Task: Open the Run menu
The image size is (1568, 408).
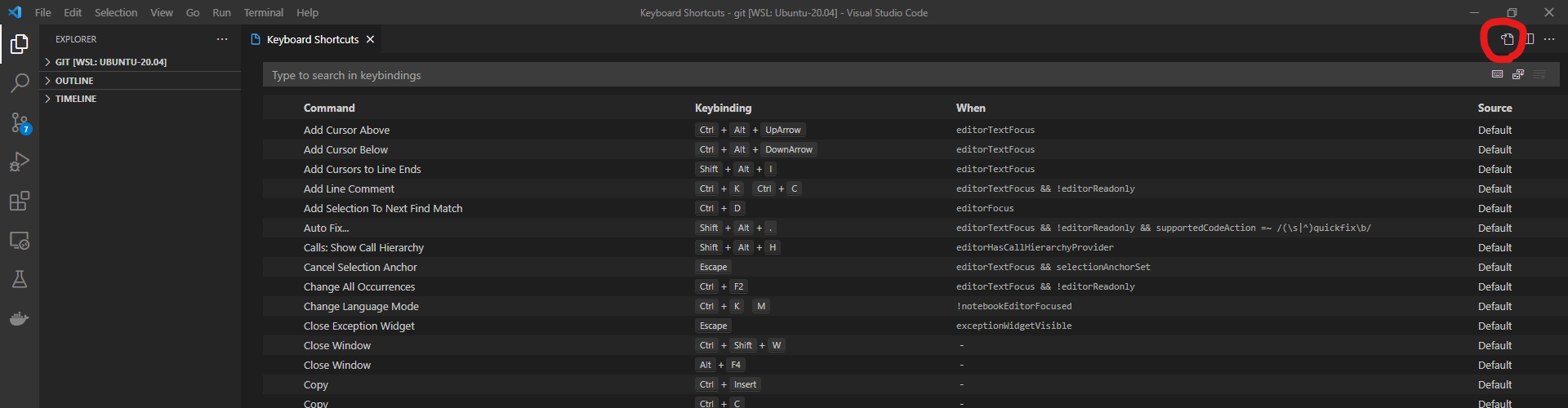Action: click(x=221, y=12)
